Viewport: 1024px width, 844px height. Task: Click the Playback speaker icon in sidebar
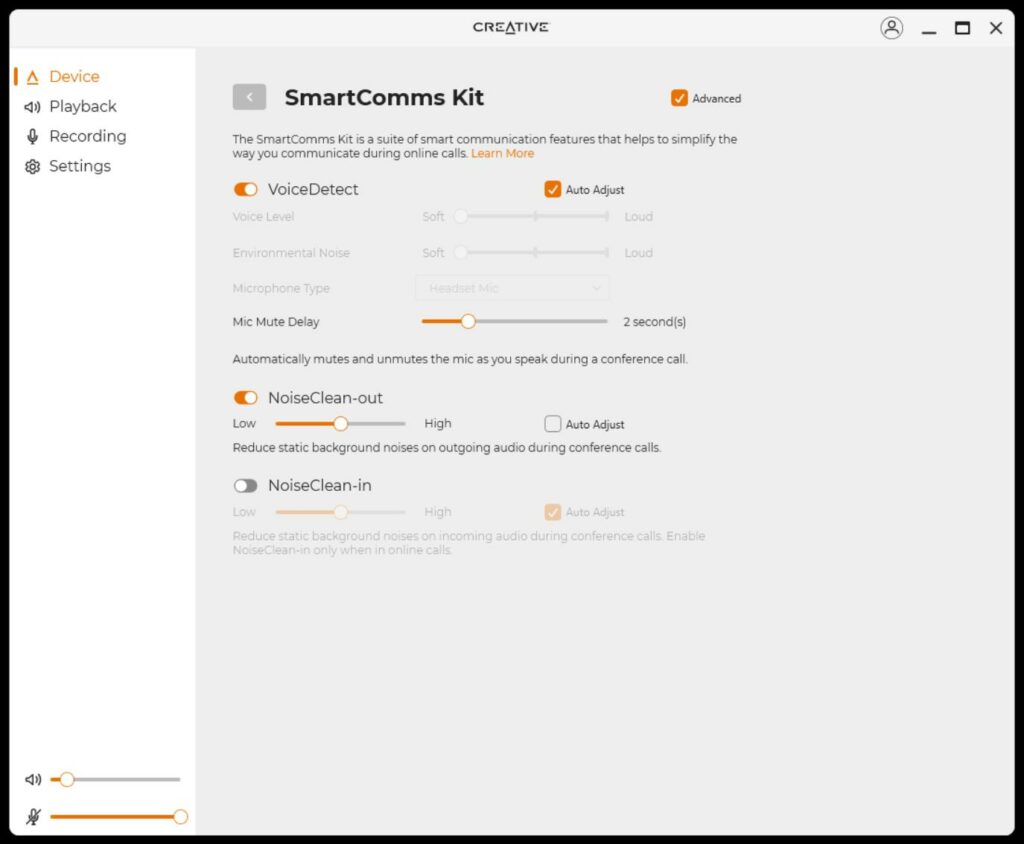pos(32,107)
